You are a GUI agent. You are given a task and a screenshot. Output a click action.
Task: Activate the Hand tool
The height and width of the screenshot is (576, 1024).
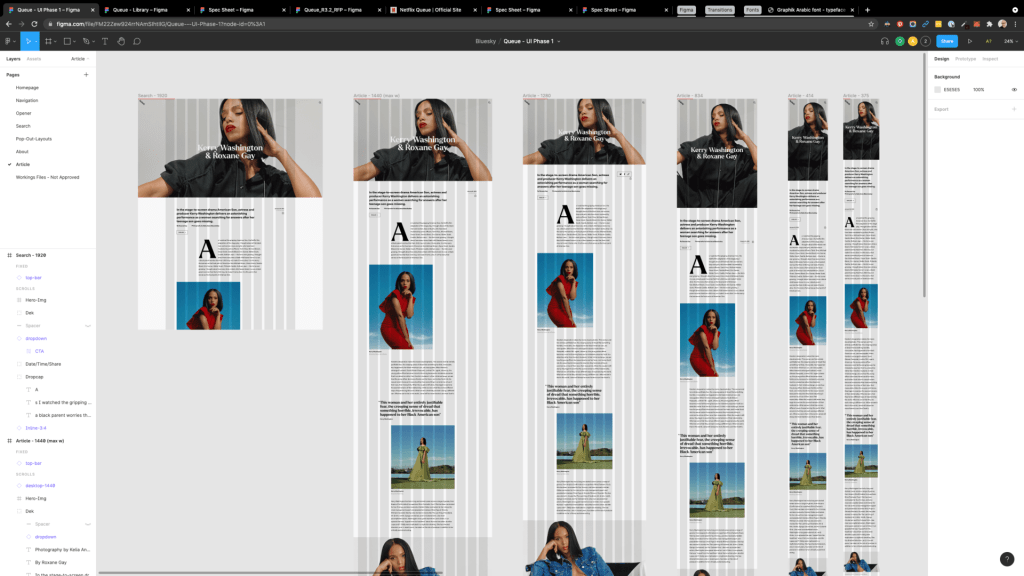click(x=121, y=41)
